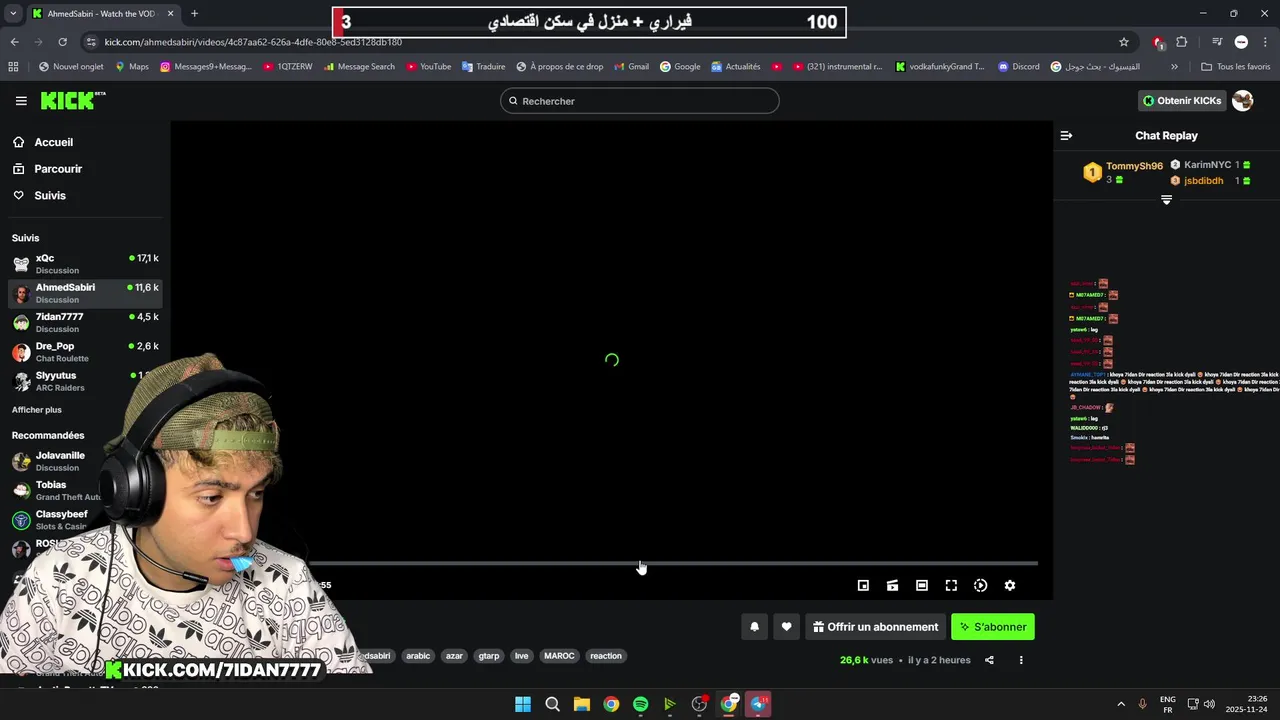Open 7idan7777 channel in followed list
This screenshot has width=1280, height=720.
point(85,322)
